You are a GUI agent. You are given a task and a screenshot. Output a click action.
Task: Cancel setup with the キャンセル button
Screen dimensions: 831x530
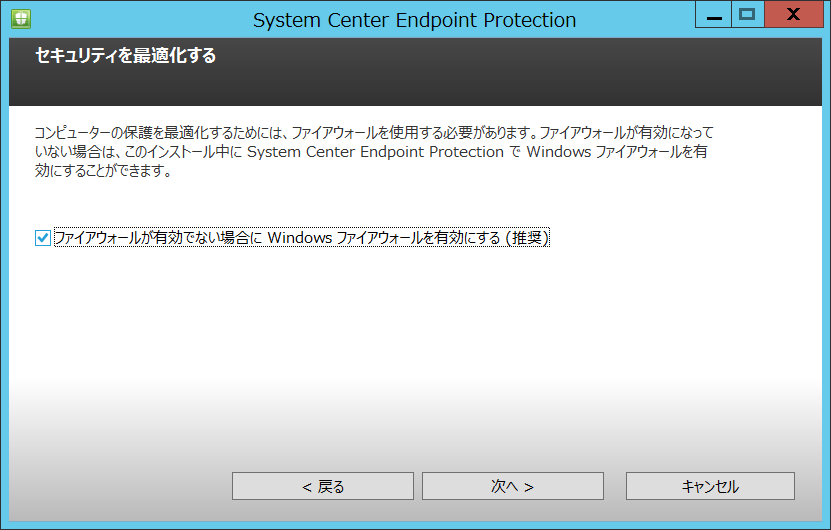click(710, 486)
